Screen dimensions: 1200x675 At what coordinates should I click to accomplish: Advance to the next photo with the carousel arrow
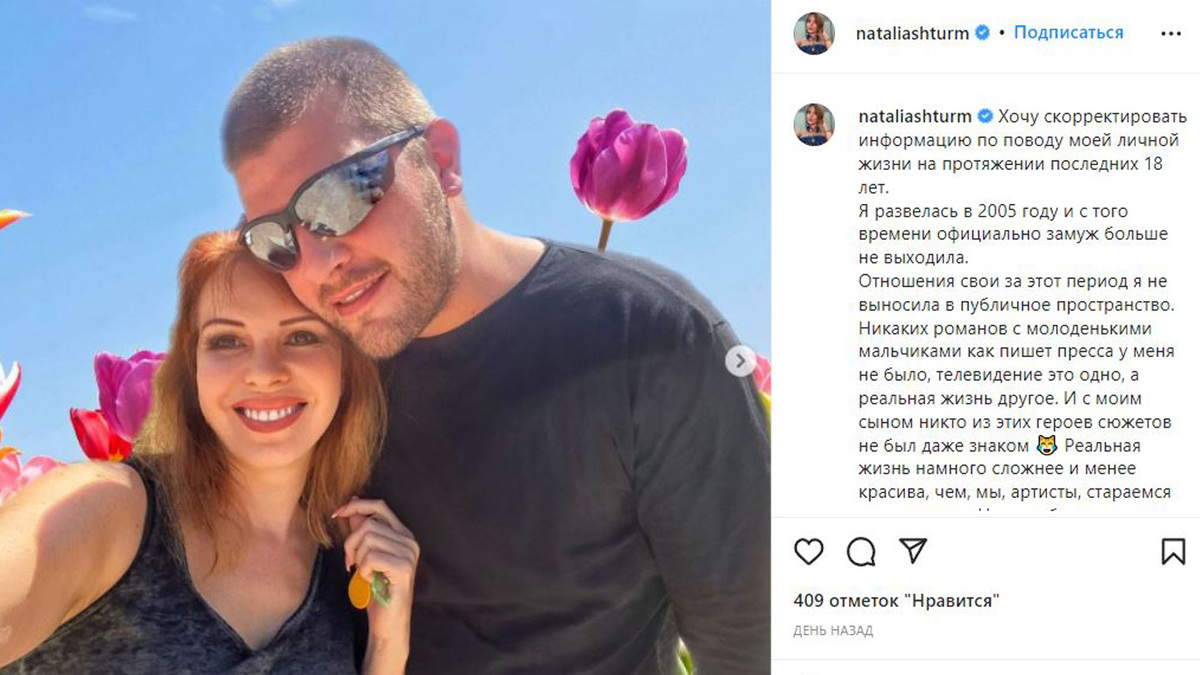tap(740, 361)
